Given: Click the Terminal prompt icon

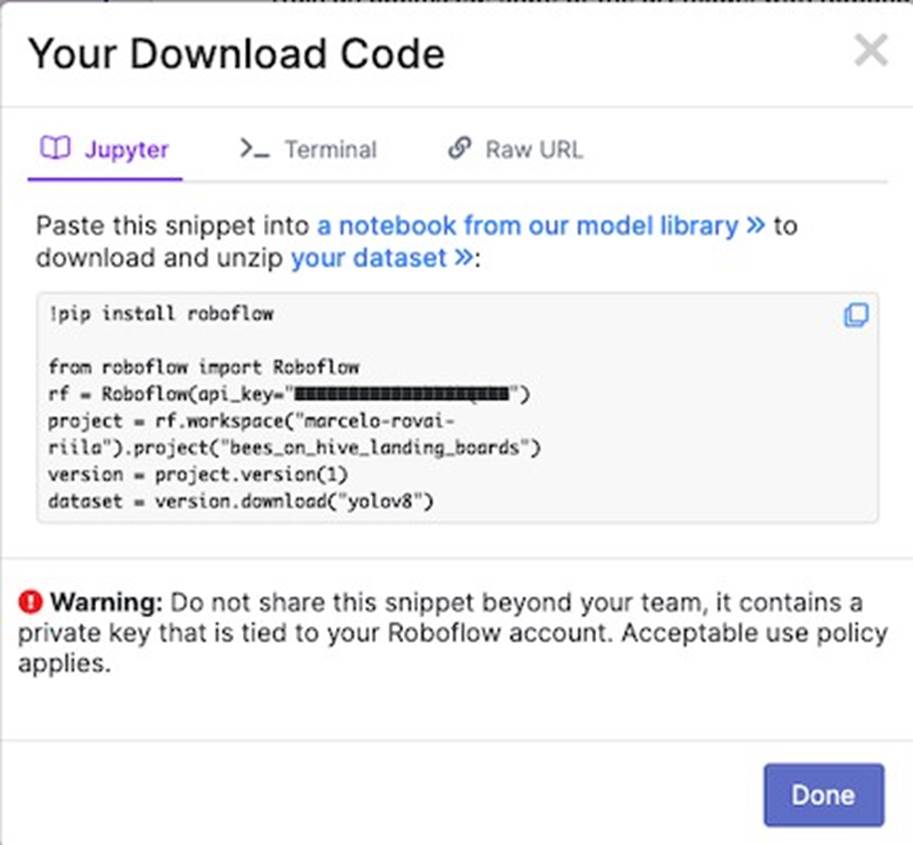Looking at the screenshot, I should point(254,149).
